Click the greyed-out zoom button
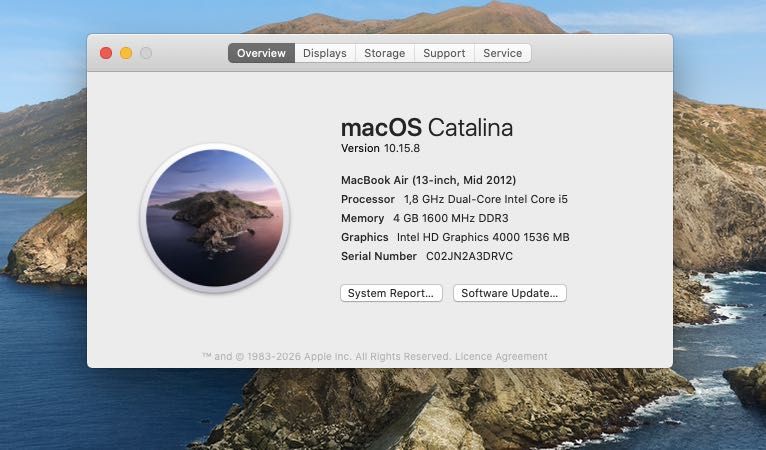This screenshot has width=766, height=450. coord(146,53)
